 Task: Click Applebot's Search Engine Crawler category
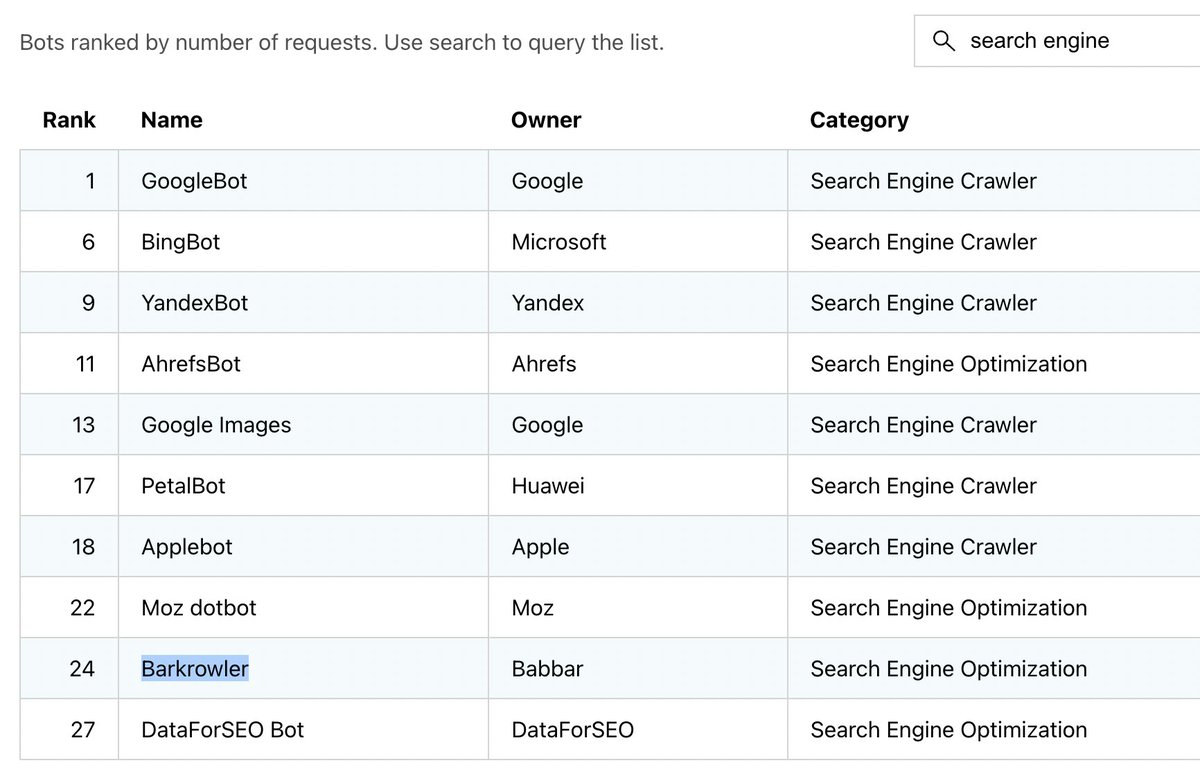click(924, 547)
